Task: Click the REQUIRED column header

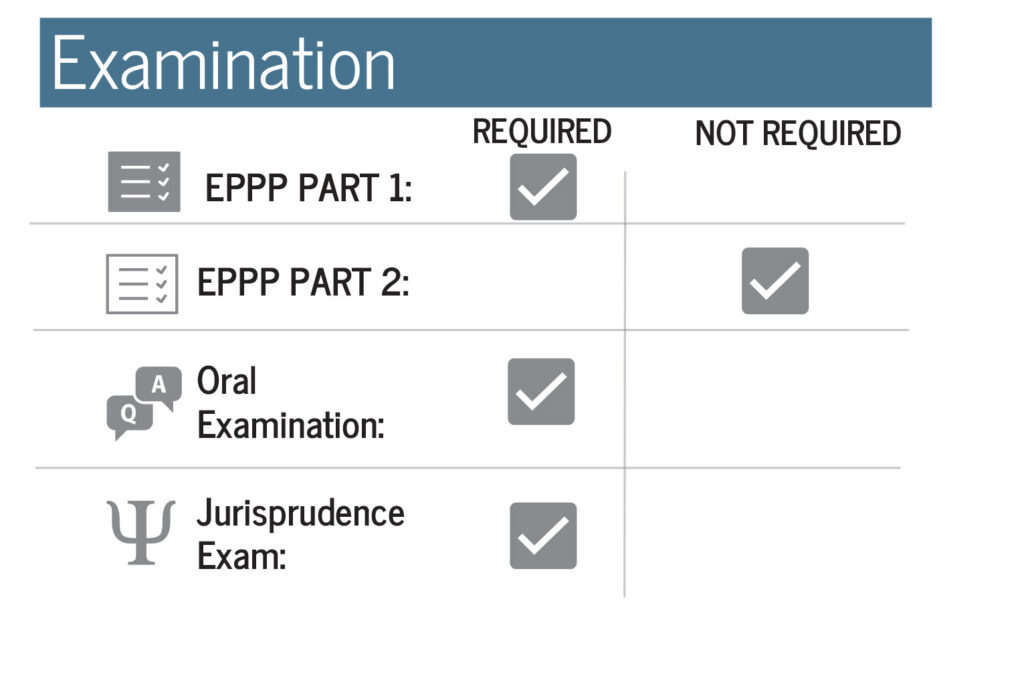Action: tap(542, 131)
